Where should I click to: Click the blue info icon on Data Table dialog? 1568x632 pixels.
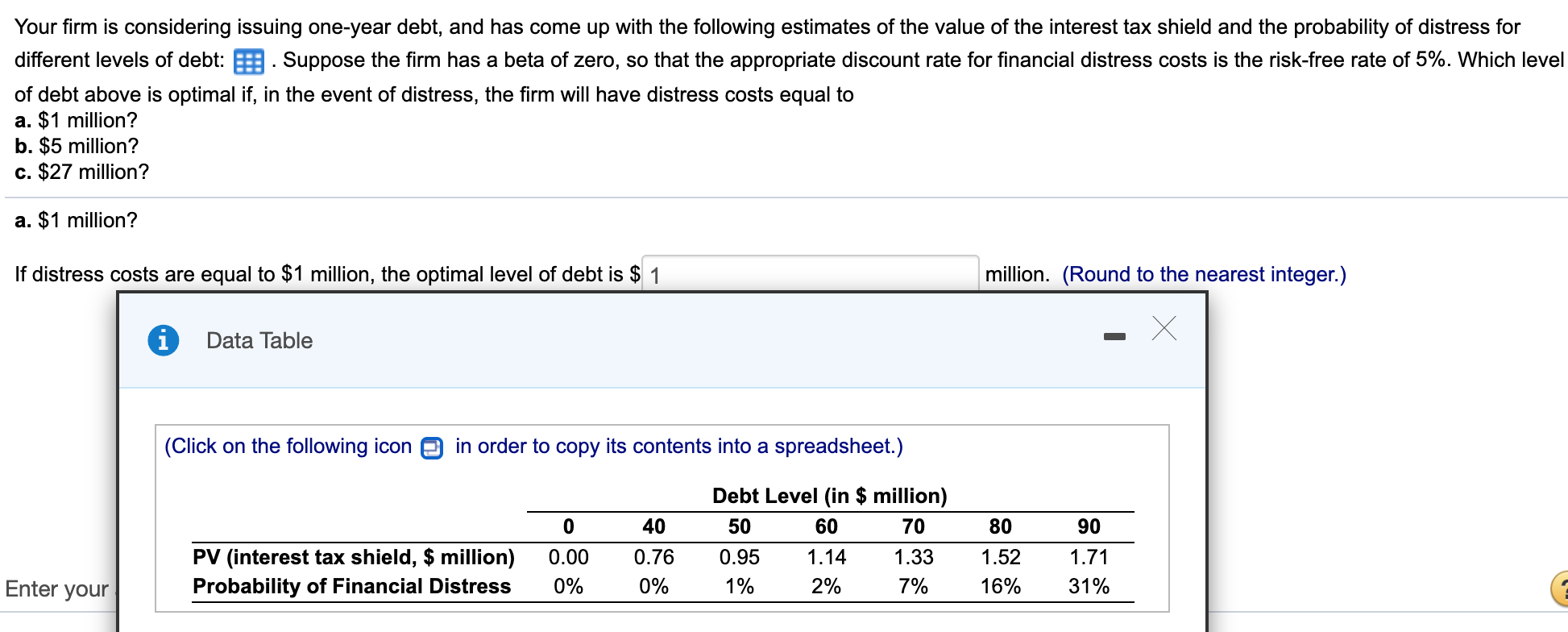point(164,340)
